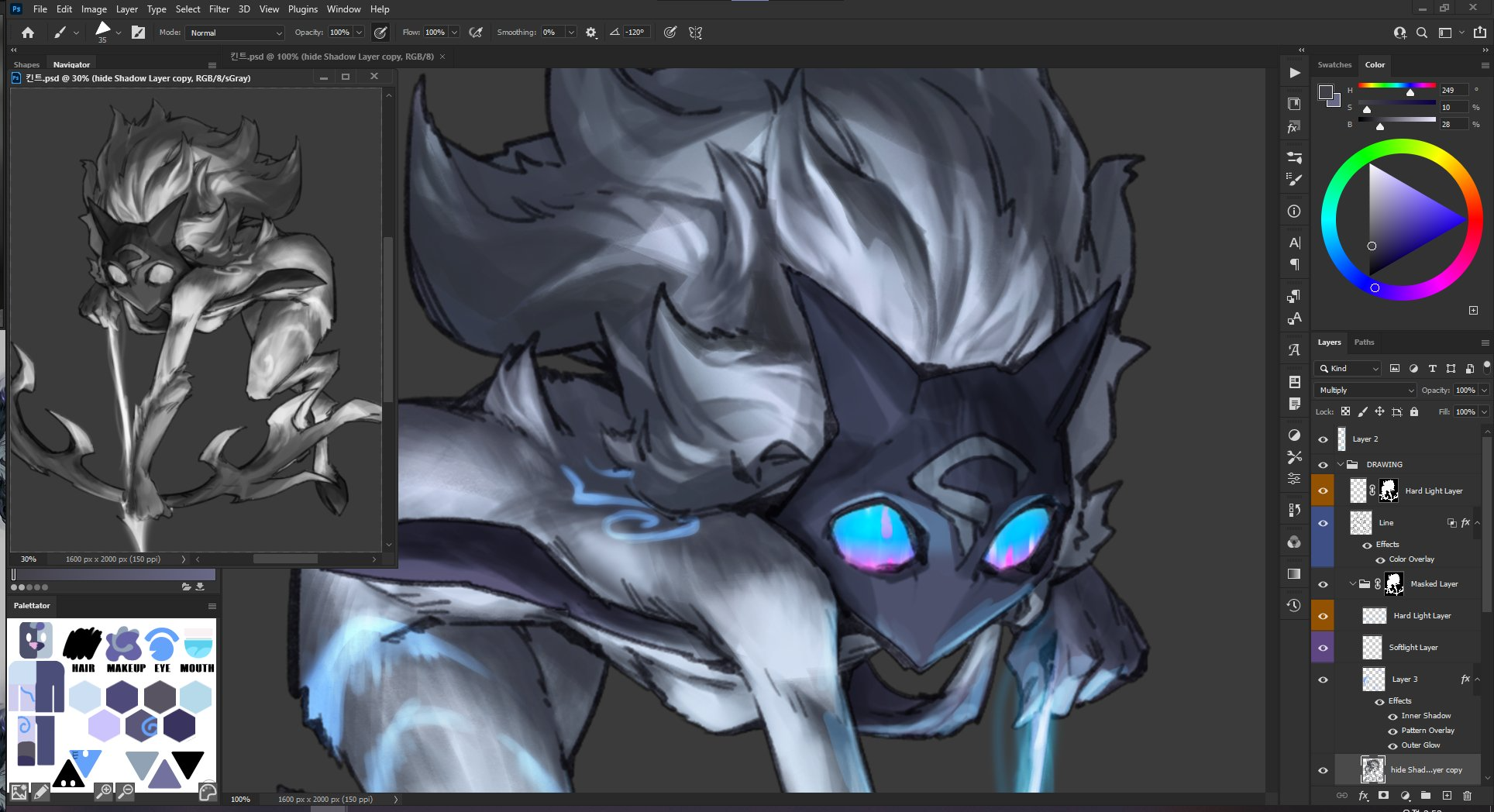Screen dimensions: 1494x812
Task: Click the MAKEUP category in Palettator
Action: pyautogui.click(x=126, y=651)
